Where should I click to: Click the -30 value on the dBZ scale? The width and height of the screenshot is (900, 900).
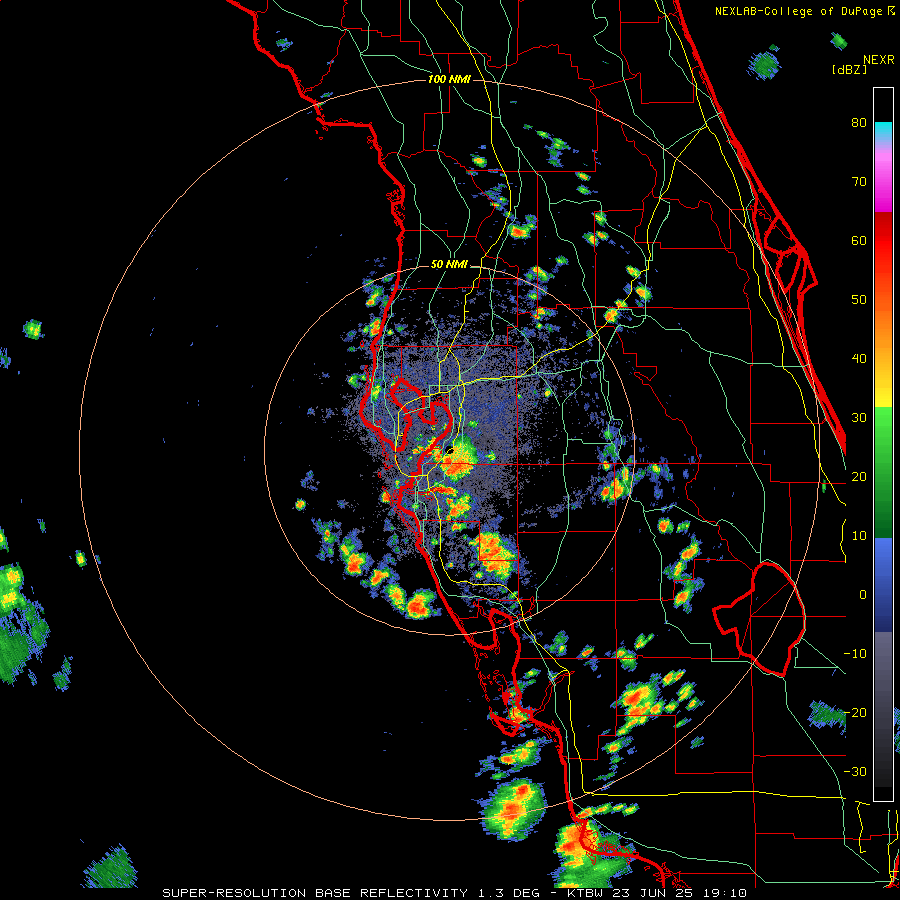[x=855, y=771]
